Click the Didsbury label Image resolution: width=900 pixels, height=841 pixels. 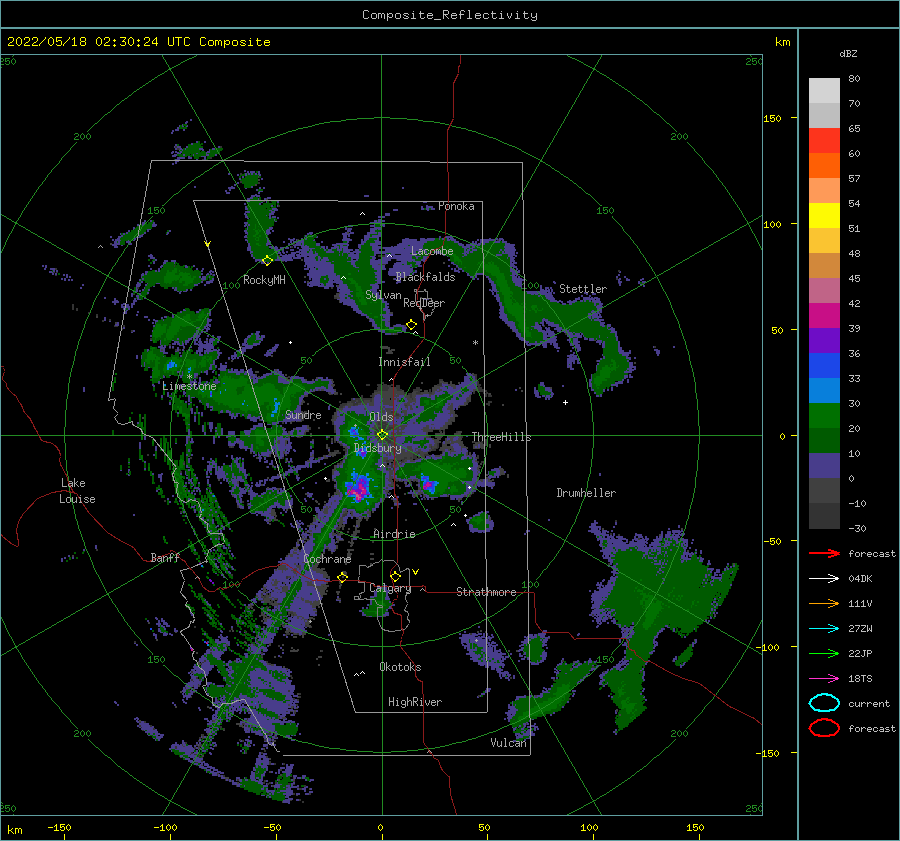click(378, 448)
